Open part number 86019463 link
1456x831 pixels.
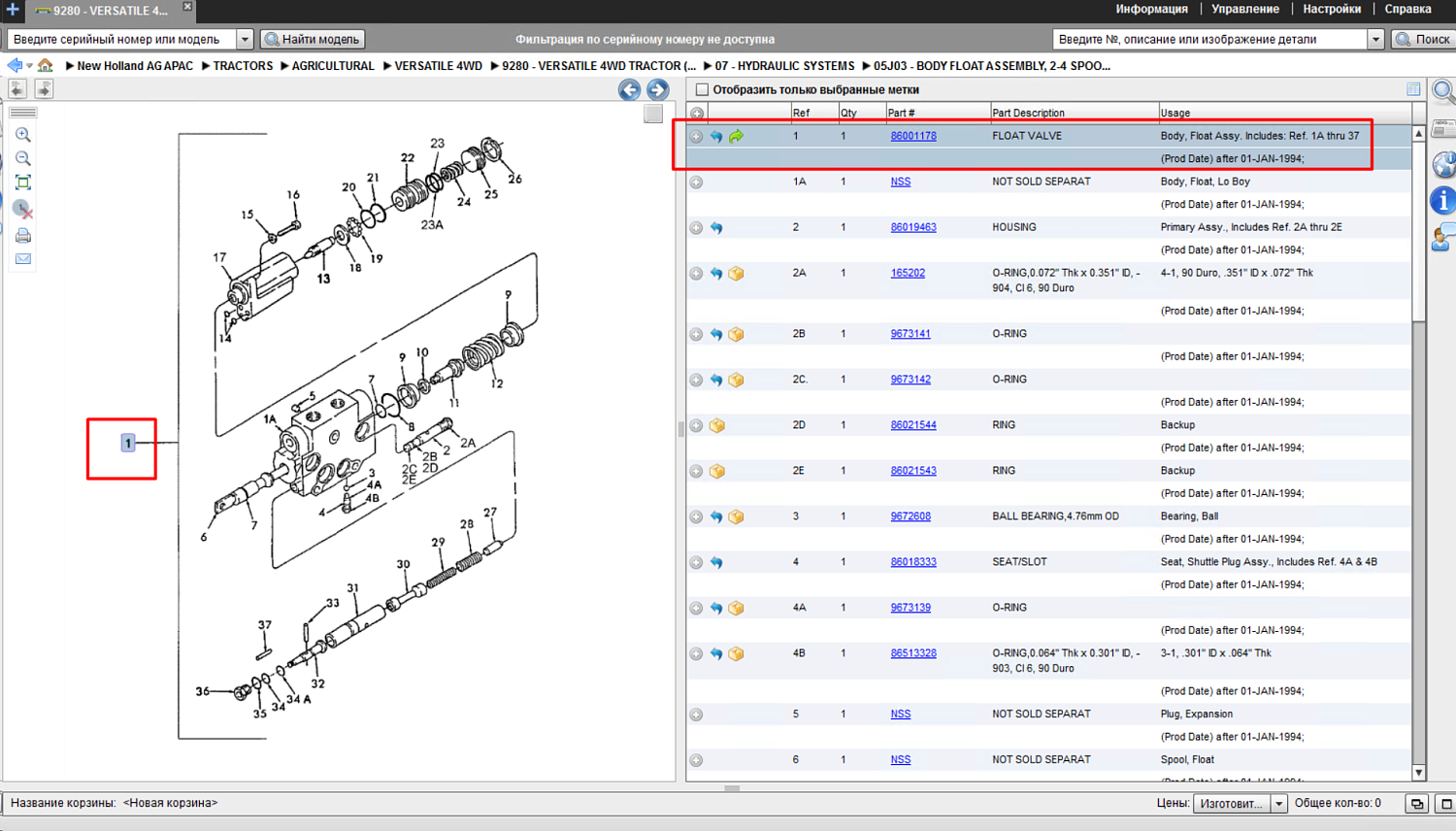[x=913, y=227]
